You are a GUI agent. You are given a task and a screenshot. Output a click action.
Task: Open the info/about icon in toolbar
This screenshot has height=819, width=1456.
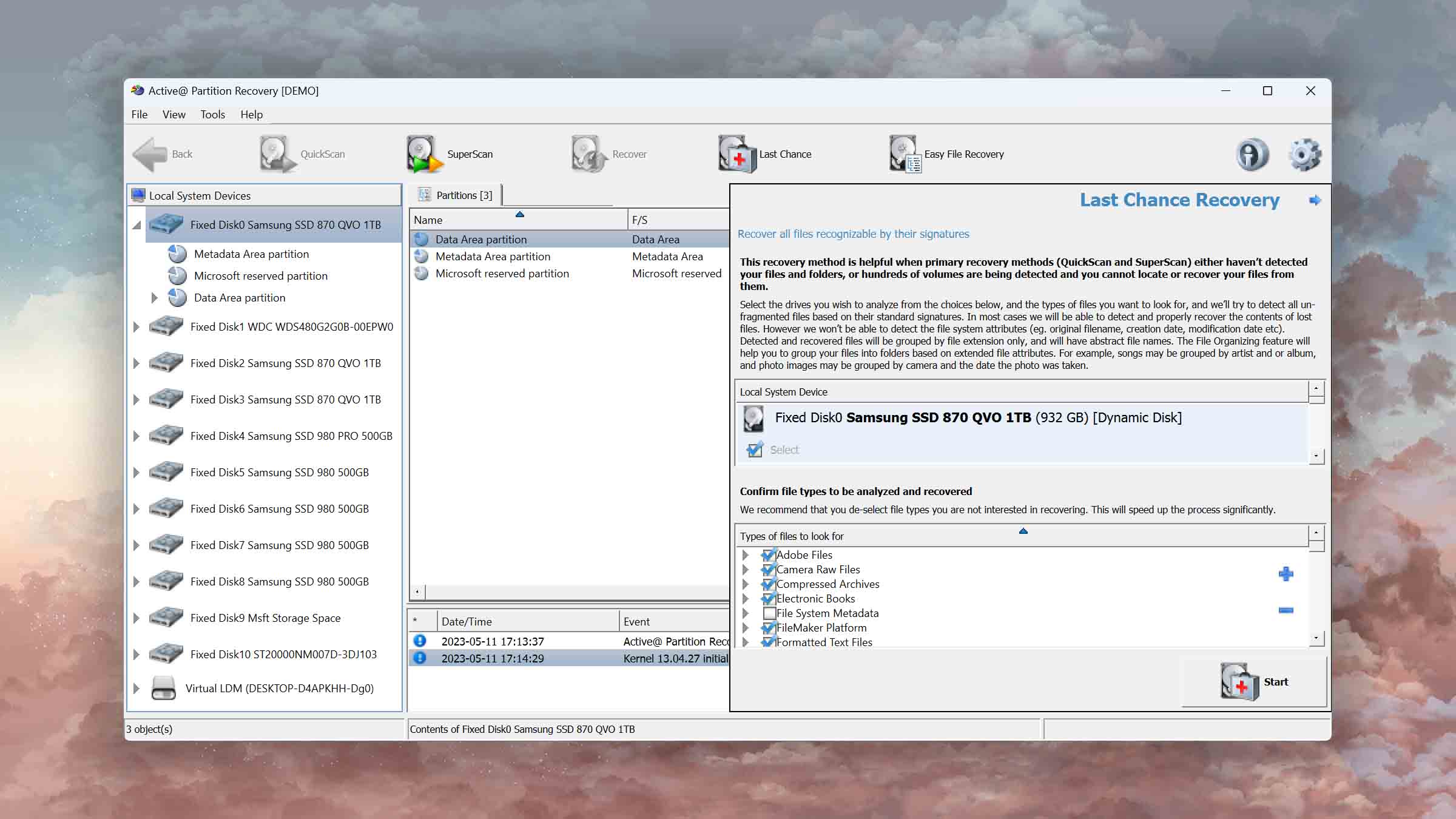pos(1252,154)
